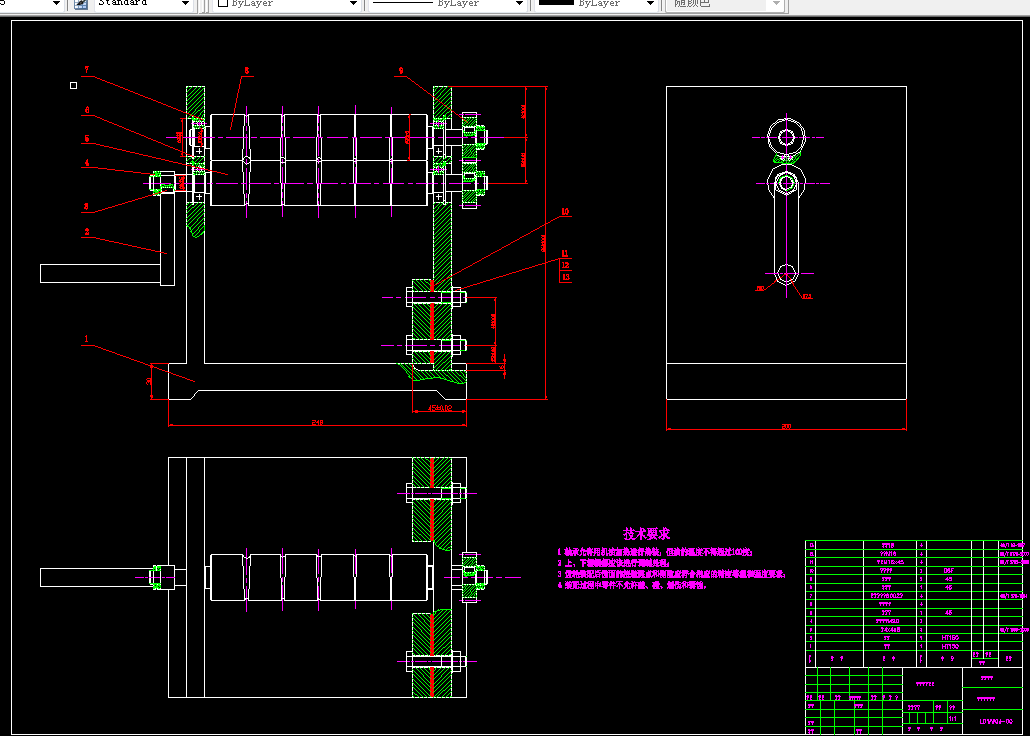Select part balloon number 1

tap(86, 338)
